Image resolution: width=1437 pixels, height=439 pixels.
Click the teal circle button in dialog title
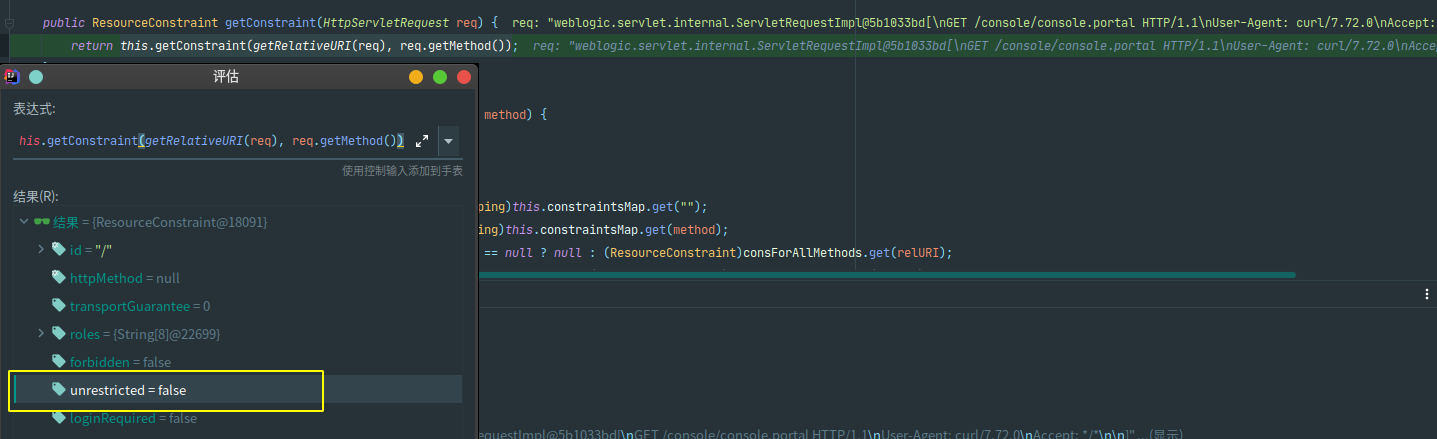tap(36, 77)
